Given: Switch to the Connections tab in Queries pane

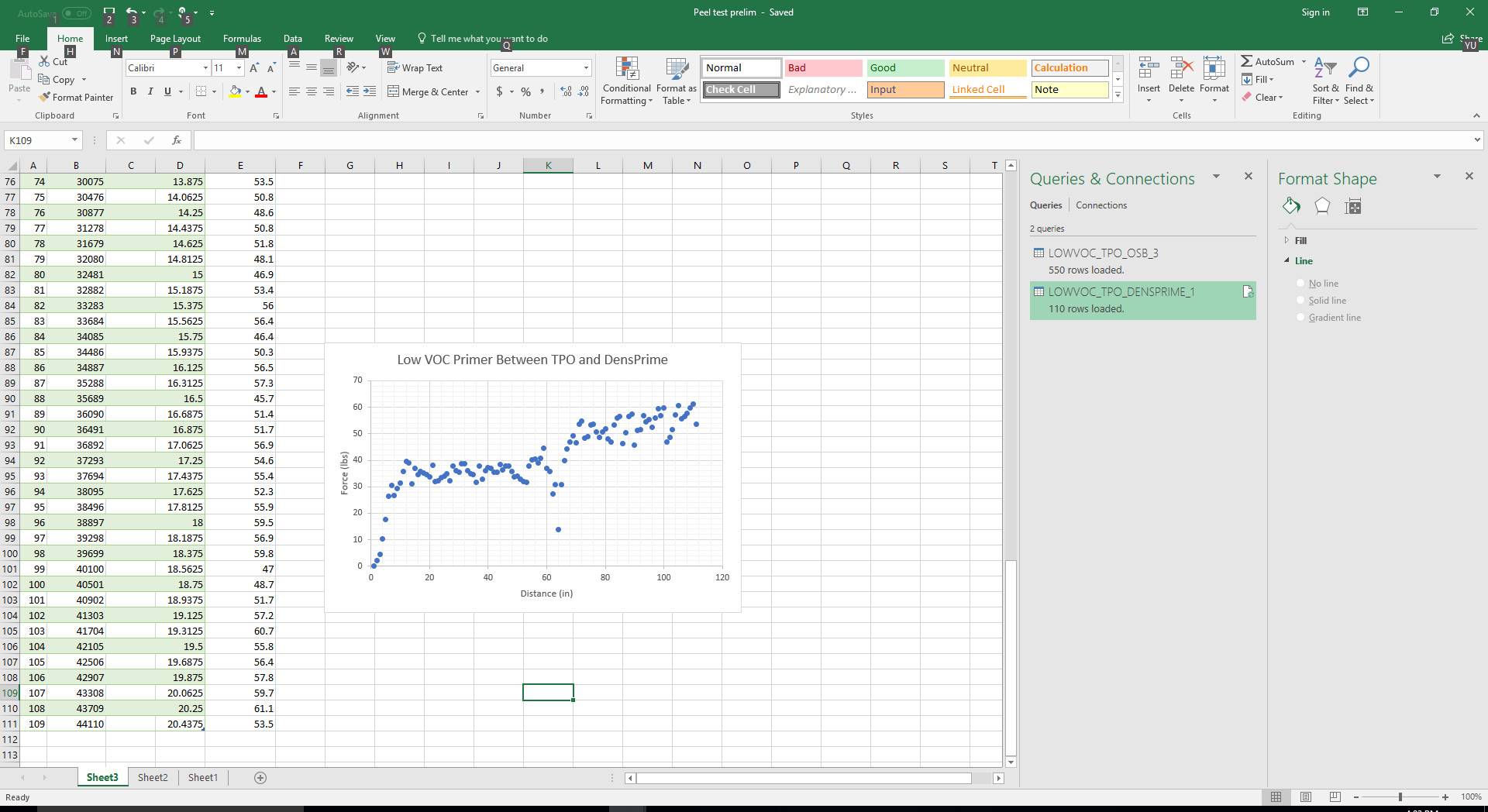Looking at the screenshot, I should click(1101, 205).
